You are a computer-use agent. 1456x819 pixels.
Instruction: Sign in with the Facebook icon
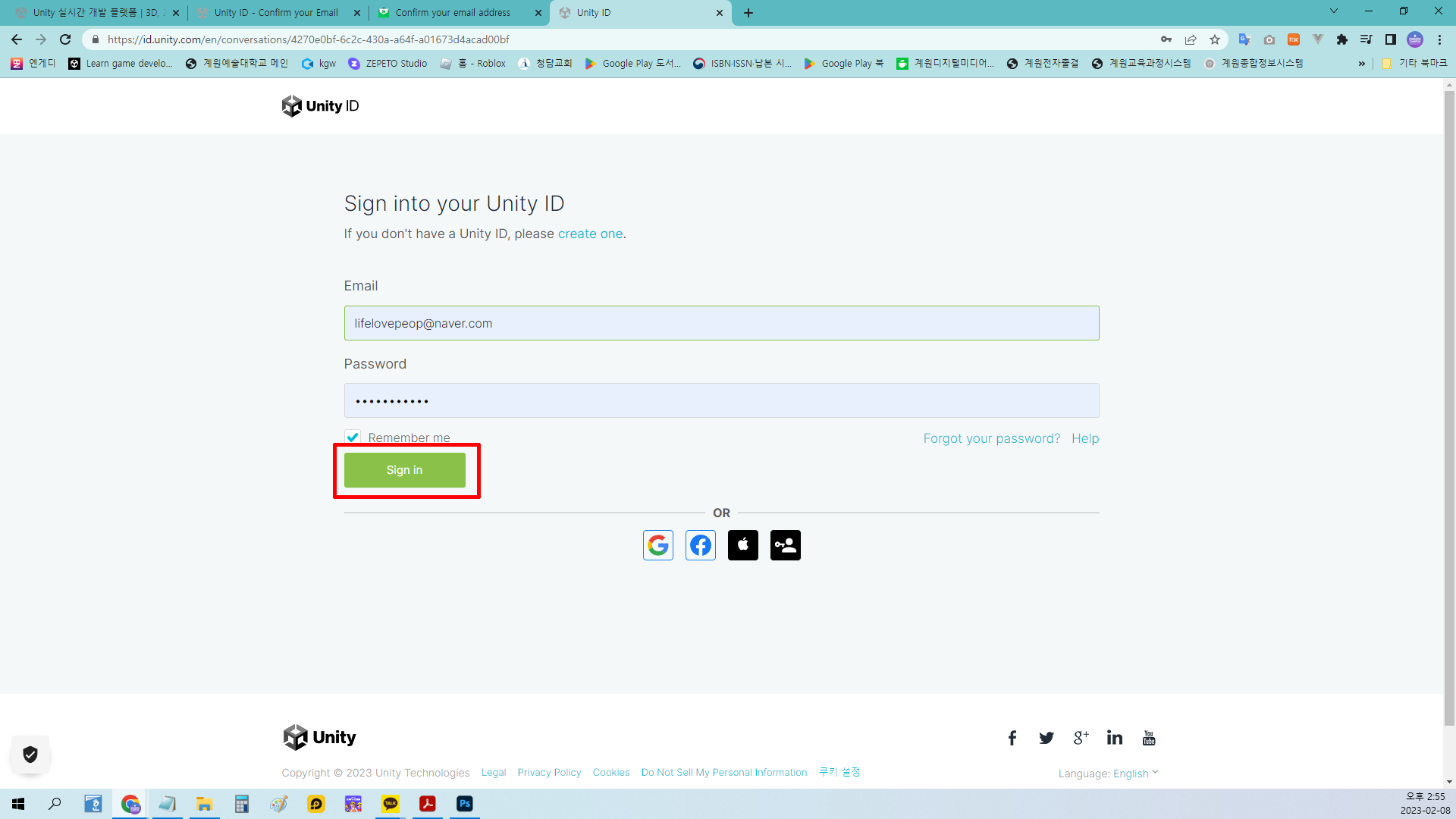[700, 545]
